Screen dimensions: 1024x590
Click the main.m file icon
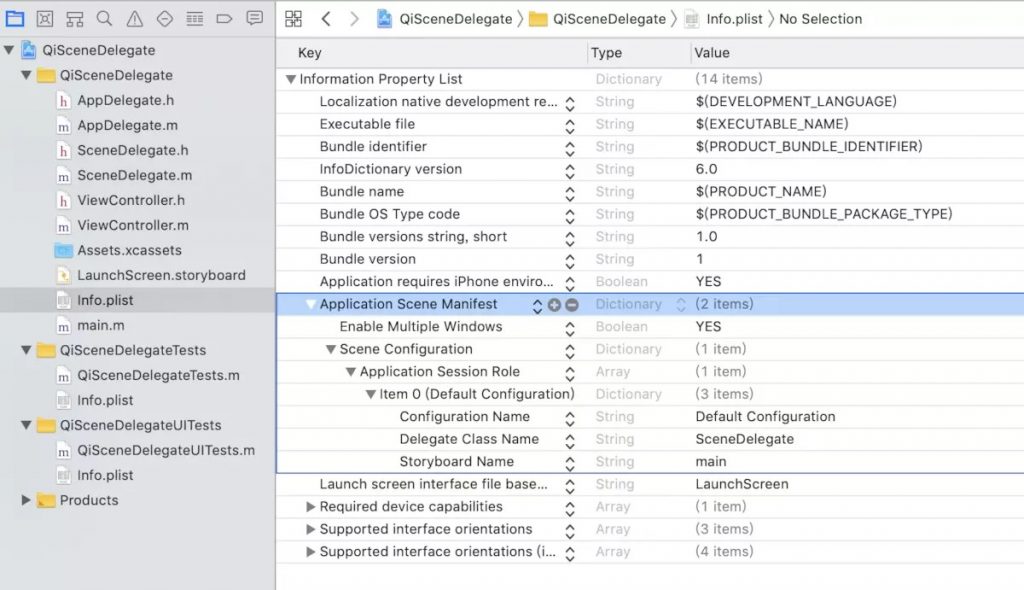[x=63, y=325]
